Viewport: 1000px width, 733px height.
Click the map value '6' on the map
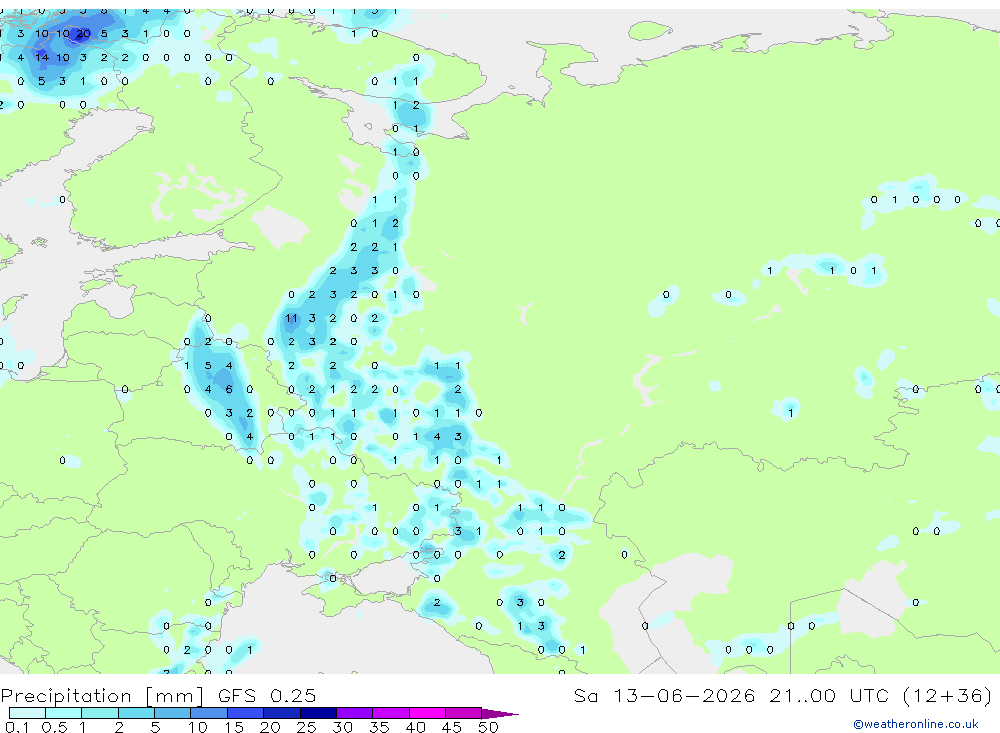click(229, 389)
